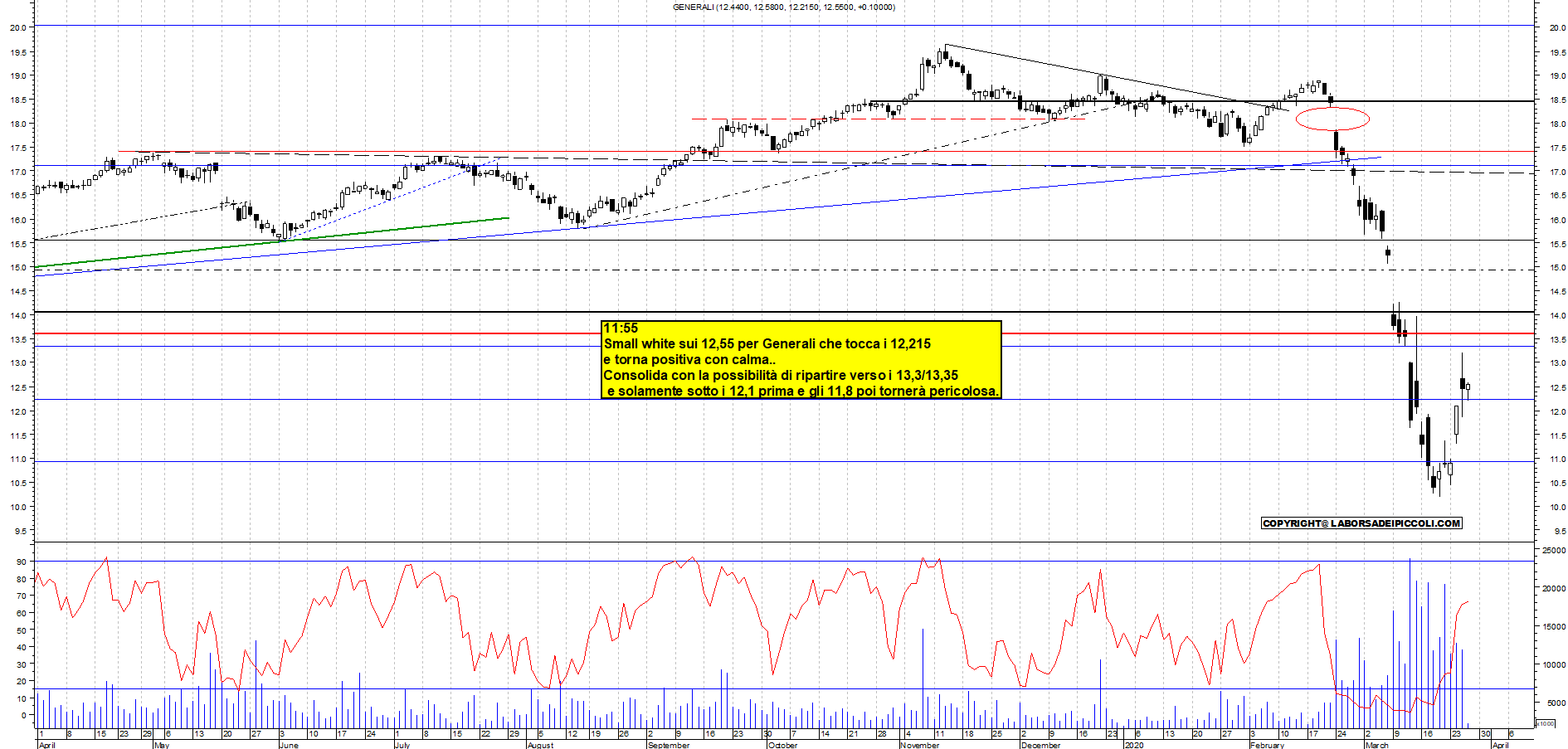Click the line starting 'Small white sui 12,55'

coord(767,344)
